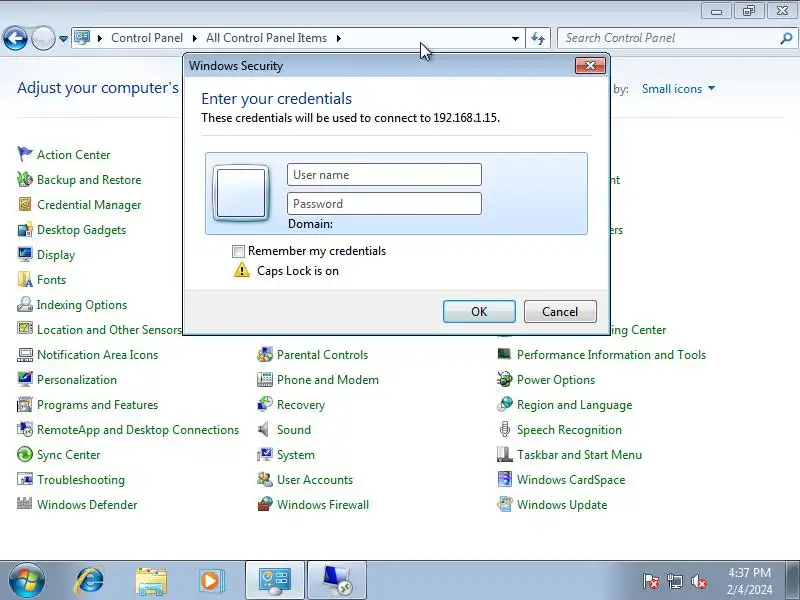This screenshot has width=800, height=600.
Task: Open Windows Defender link
Action: [x=87, y=505]
